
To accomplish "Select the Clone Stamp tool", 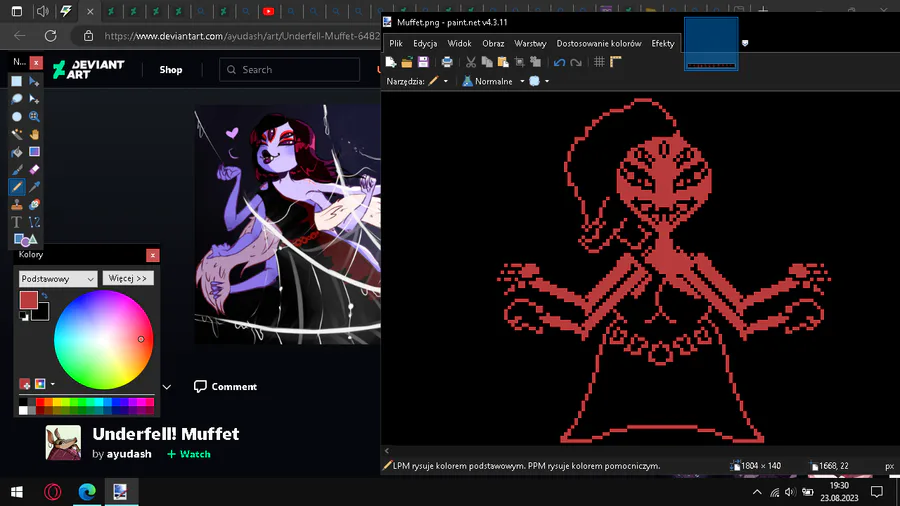I will pyautogui.click(x=17, y=204).
